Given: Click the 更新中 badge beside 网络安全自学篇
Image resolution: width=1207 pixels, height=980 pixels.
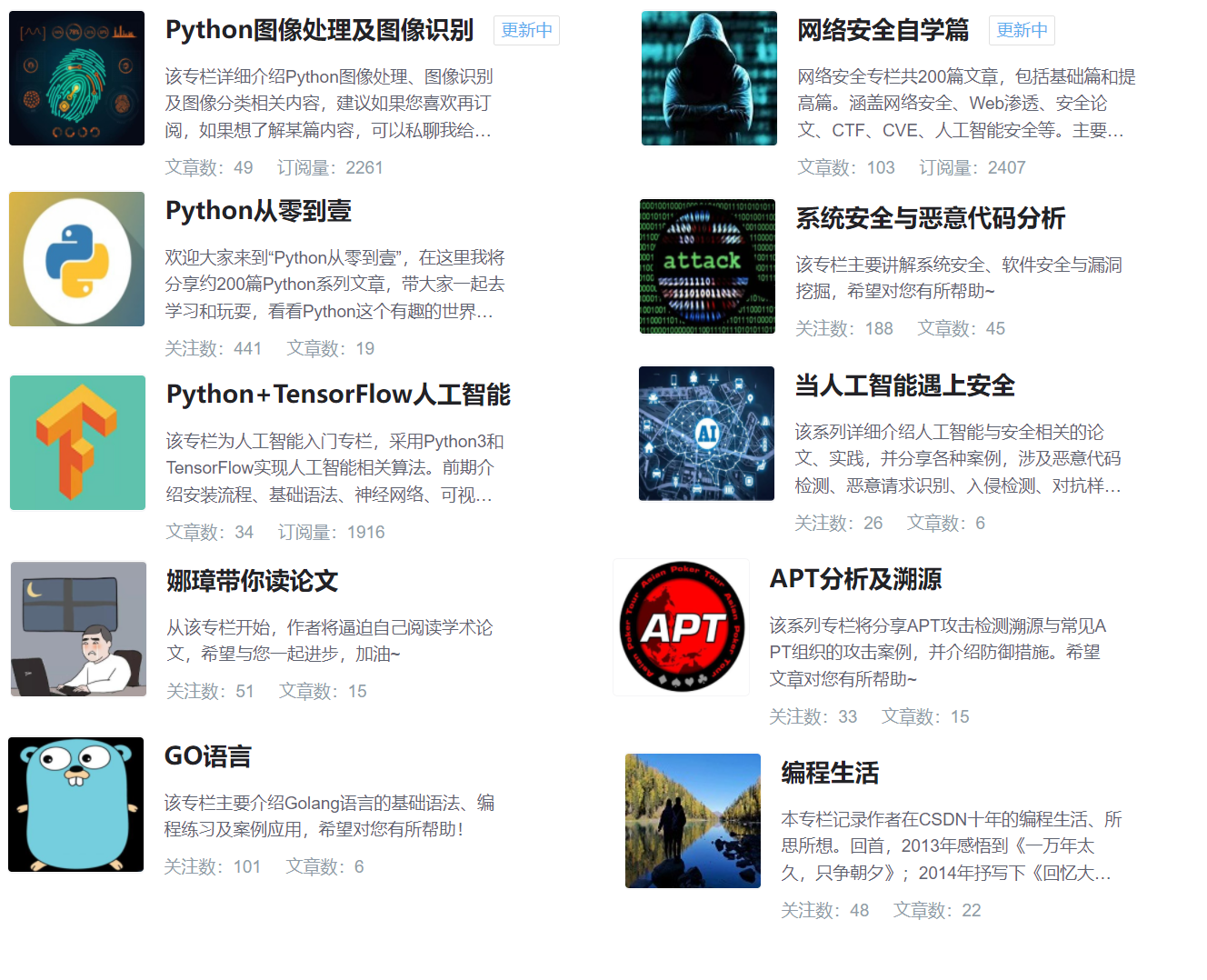Looking at the screenshot, I should click(1022, 30).
